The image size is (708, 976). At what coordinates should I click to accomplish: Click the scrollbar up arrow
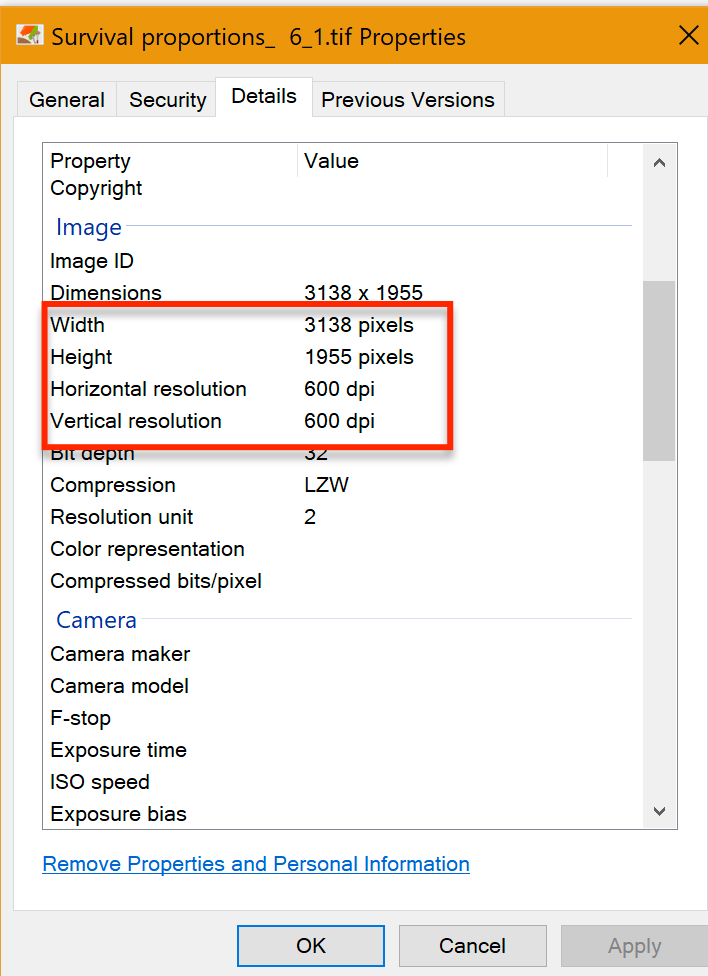tap(660, 162)
